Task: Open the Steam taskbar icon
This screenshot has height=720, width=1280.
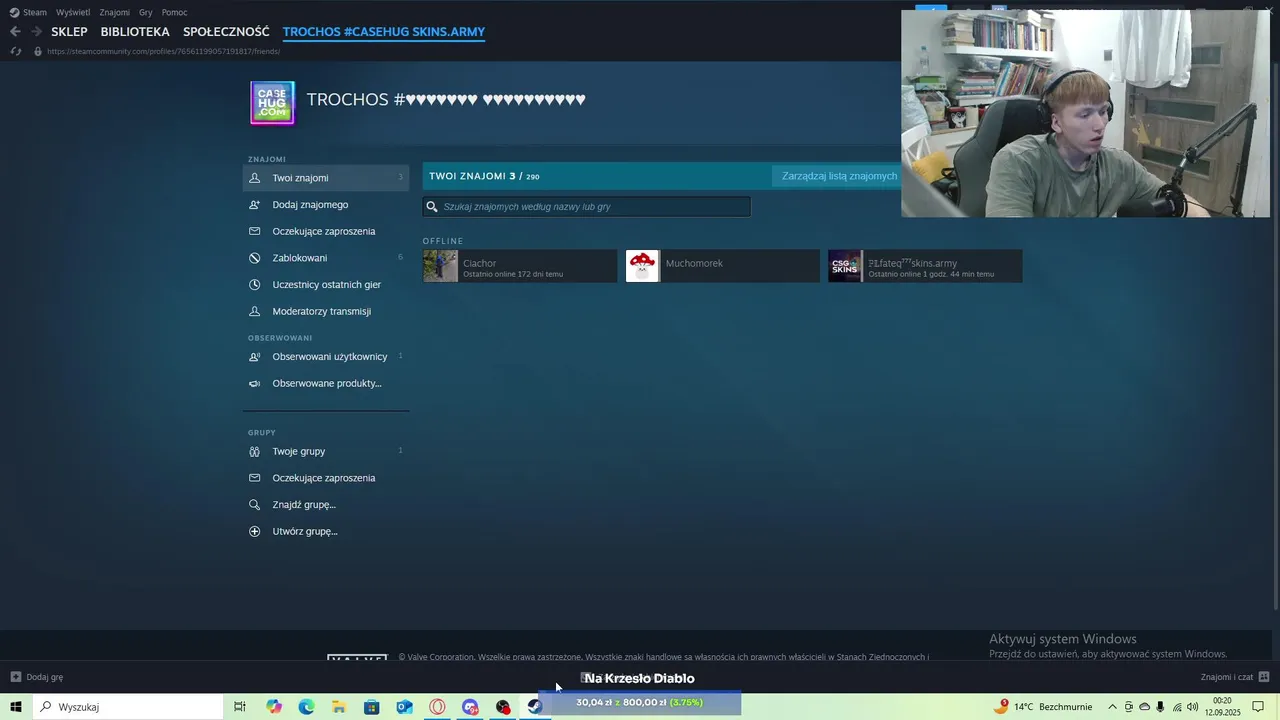Action: 535,707
